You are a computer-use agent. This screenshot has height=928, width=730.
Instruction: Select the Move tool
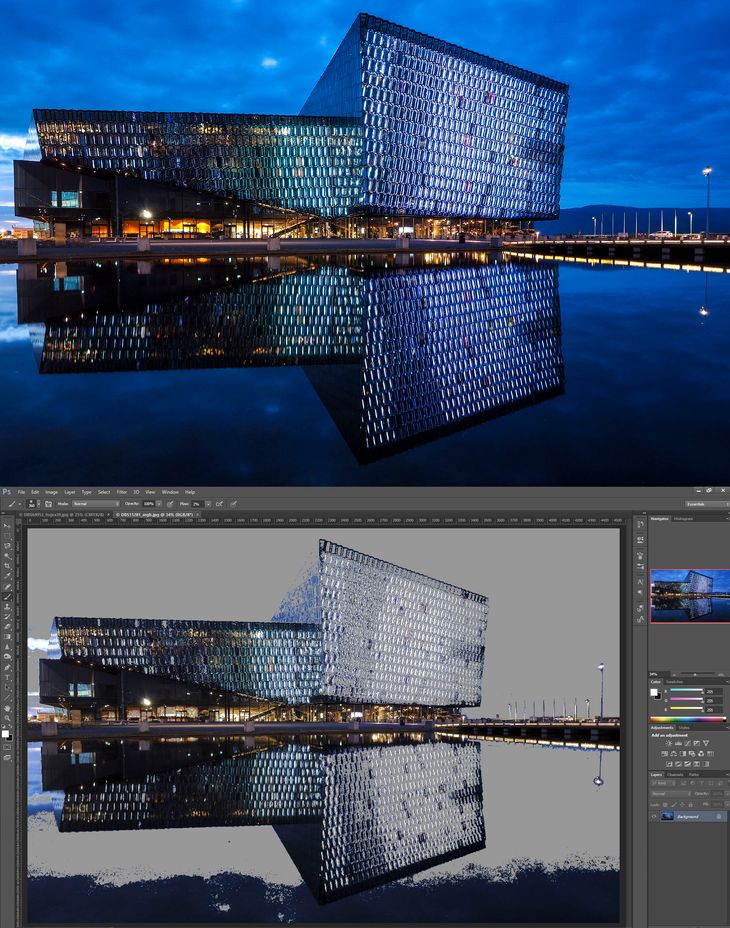[6, 525]
